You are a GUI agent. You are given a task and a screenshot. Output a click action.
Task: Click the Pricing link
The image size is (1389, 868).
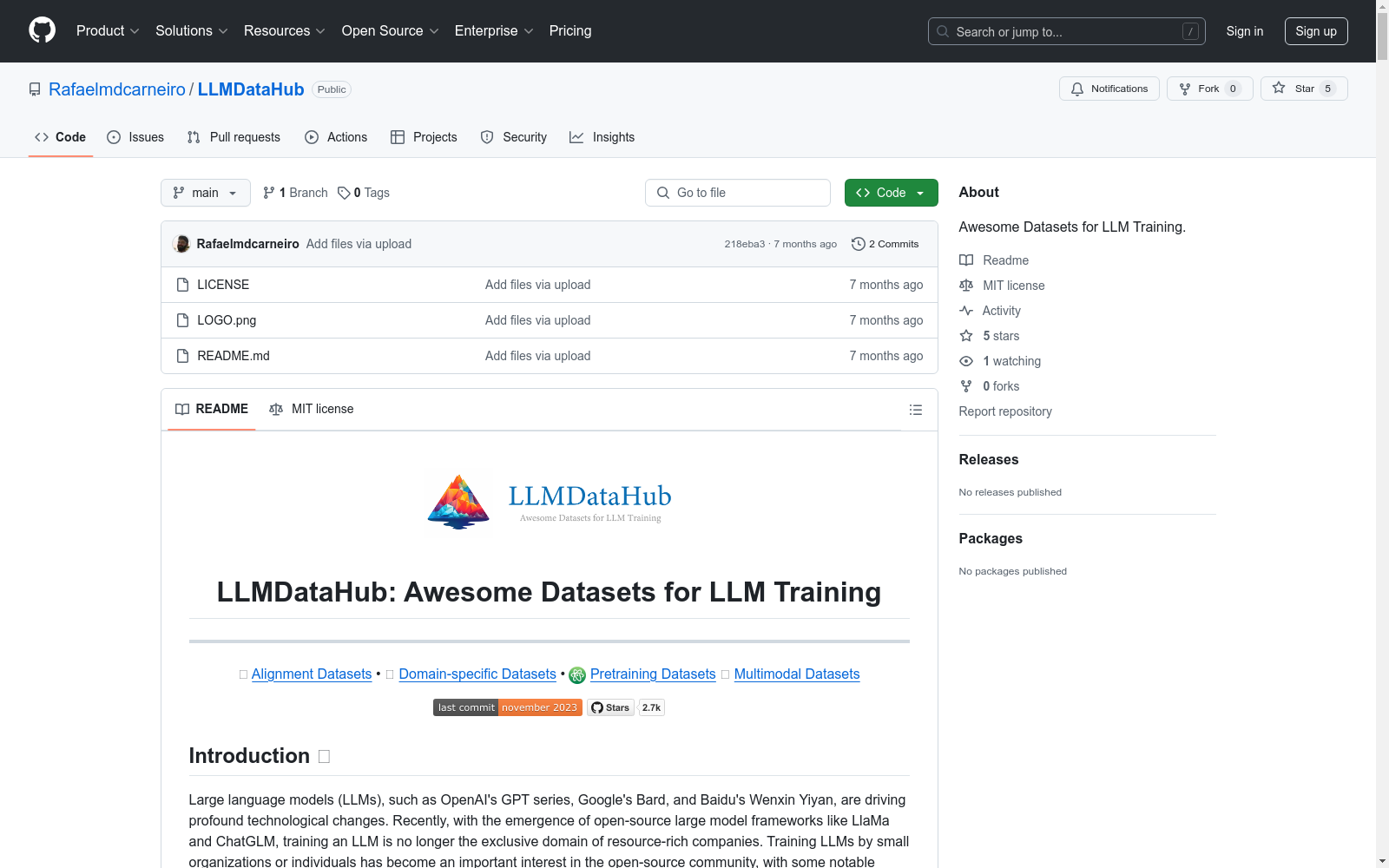[x=570, y=31]
